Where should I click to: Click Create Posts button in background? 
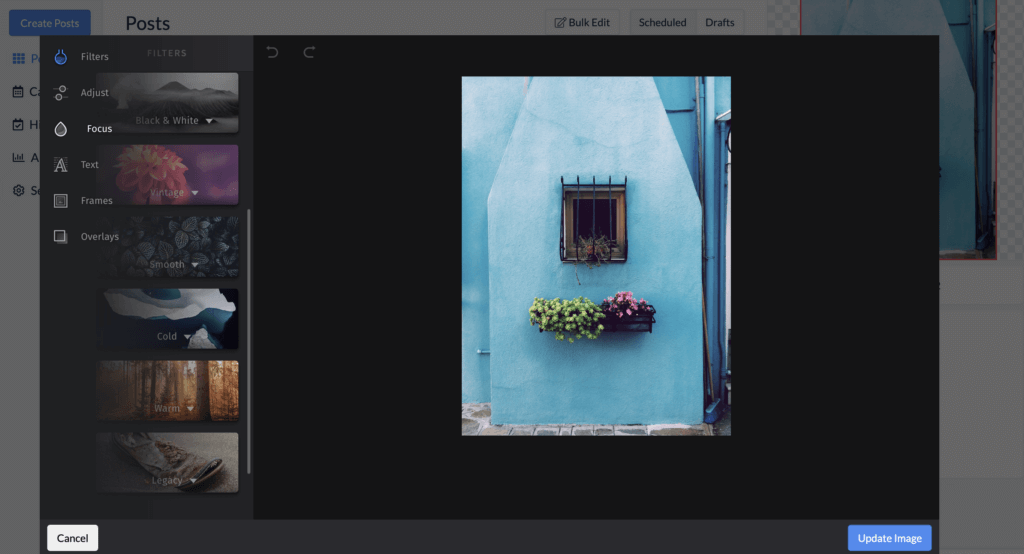coord(50,23)
